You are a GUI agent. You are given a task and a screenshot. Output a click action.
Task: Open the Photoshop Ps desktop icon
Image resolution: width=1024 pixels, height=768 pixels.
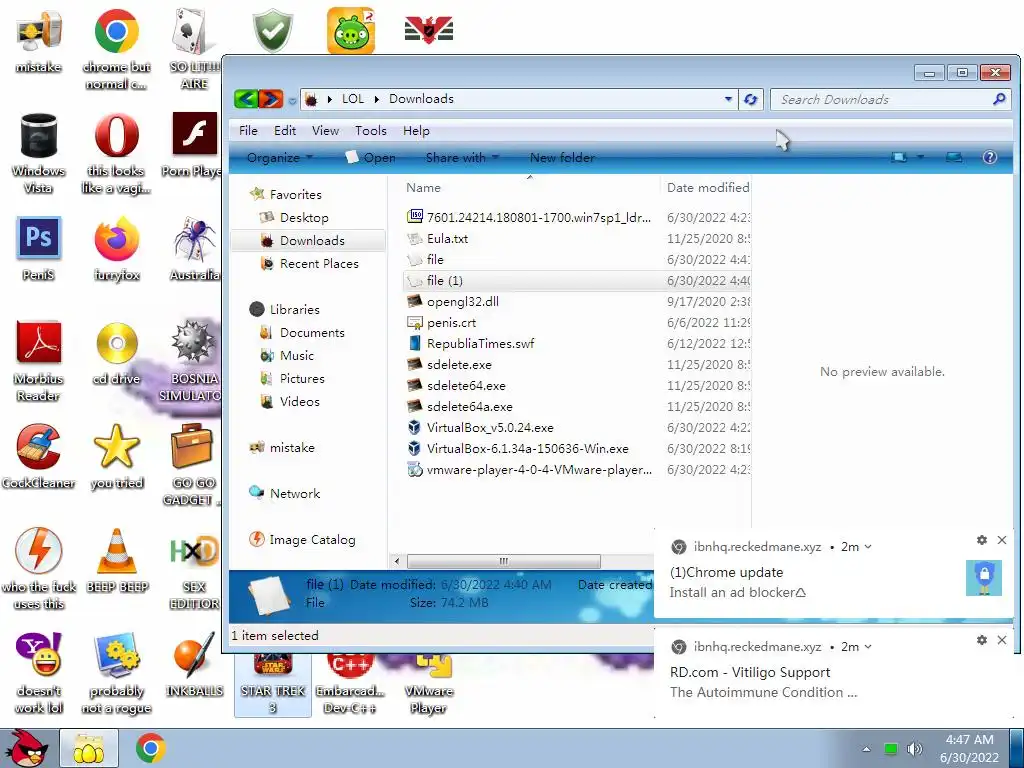(x=39, y=248)
